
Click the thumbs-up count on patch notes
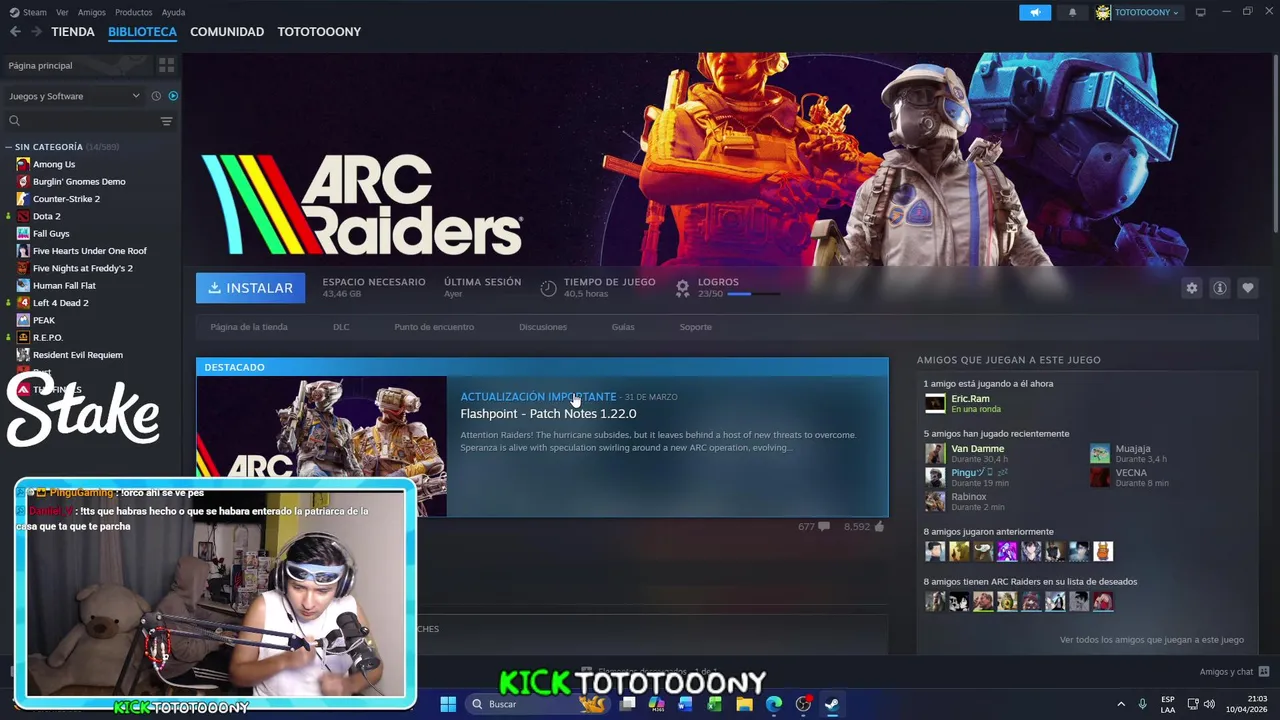[864, 526]
